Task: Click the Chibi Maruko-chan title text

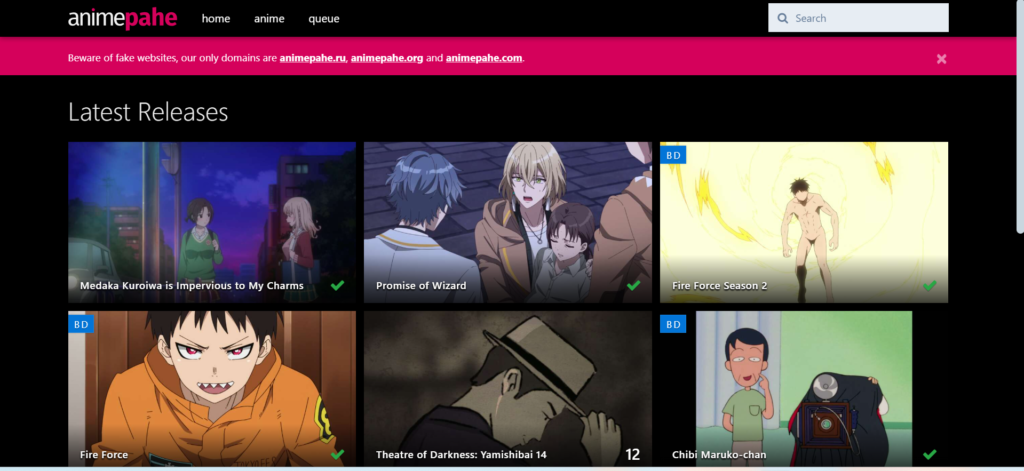Action: point(719,455)
